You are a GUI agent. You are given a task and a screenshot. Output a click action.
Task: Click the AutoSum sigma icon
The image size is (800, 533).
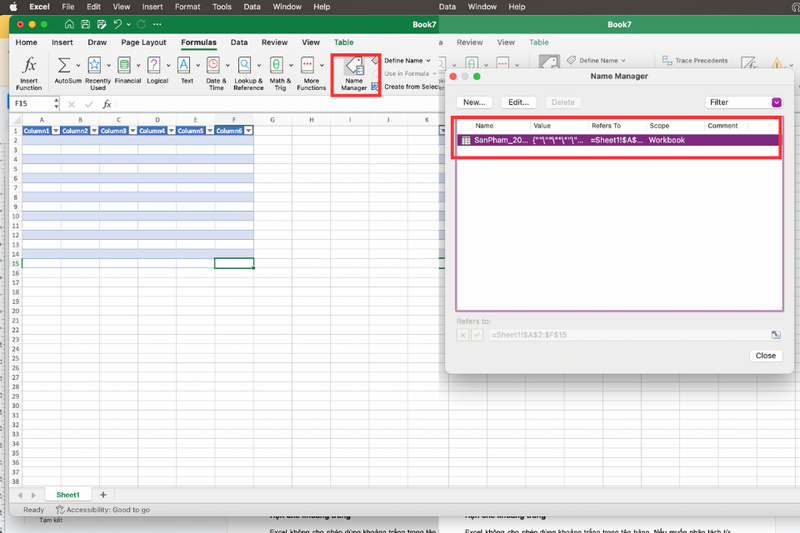coord(64,65)
